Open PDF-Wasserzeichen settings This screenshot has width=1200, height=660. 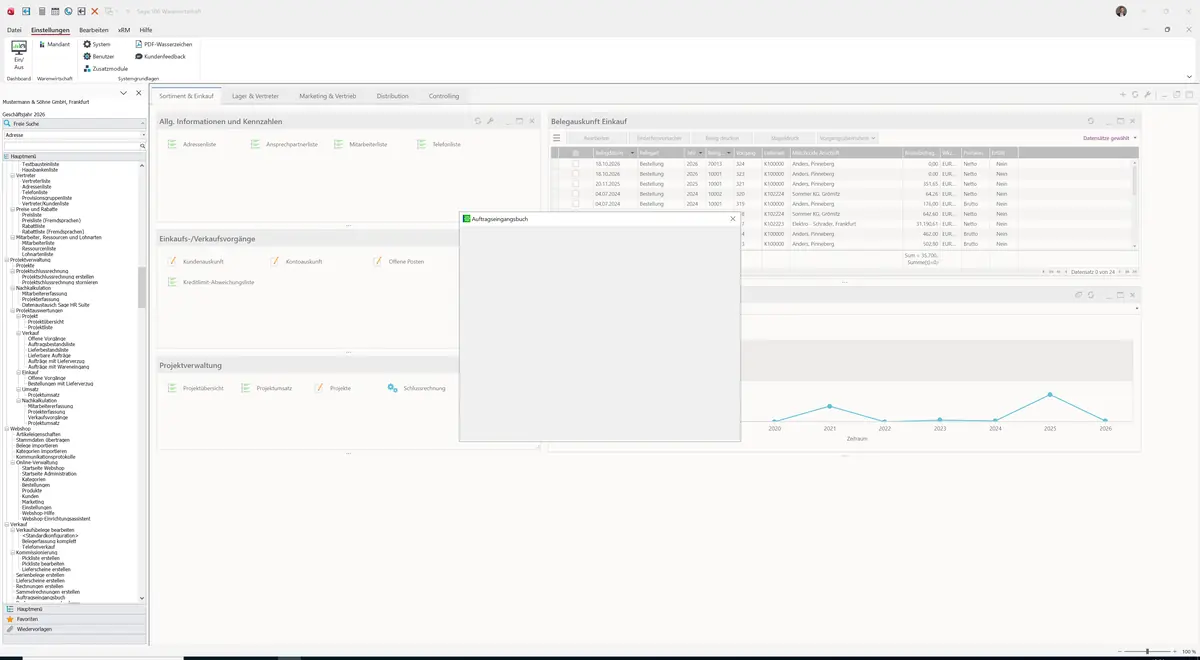[164, 44]
